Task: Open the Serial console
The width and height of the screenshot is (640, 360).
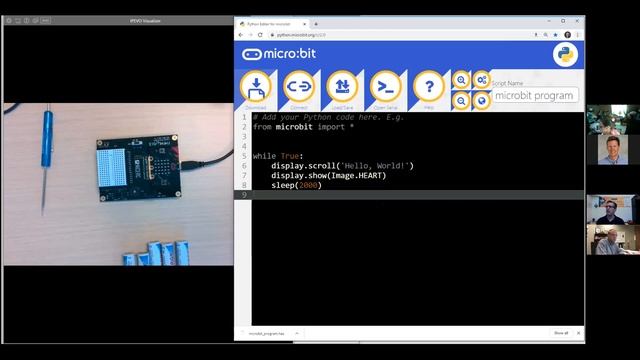Action: coord(385,87)
